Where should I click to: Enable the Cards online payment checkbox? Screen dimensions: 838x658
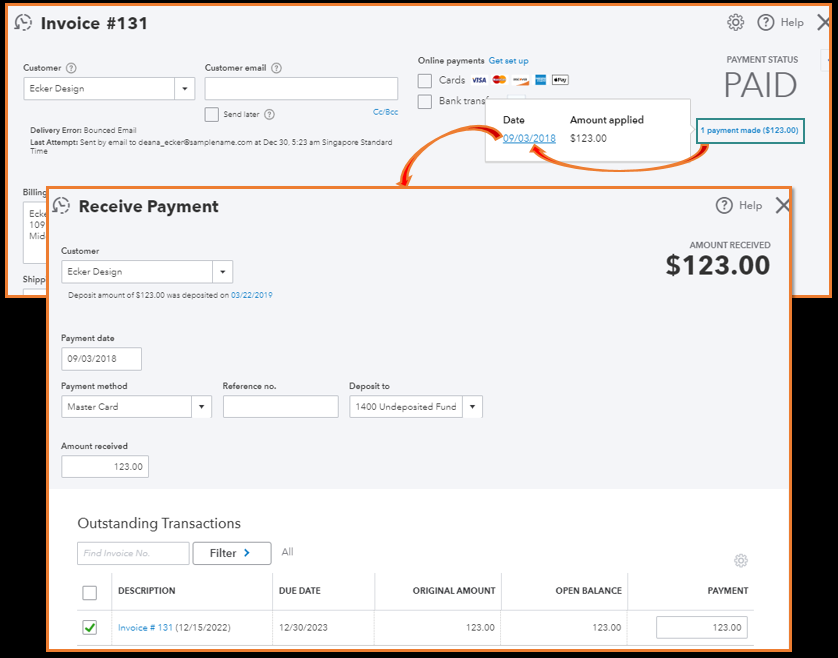click(424, 80)
